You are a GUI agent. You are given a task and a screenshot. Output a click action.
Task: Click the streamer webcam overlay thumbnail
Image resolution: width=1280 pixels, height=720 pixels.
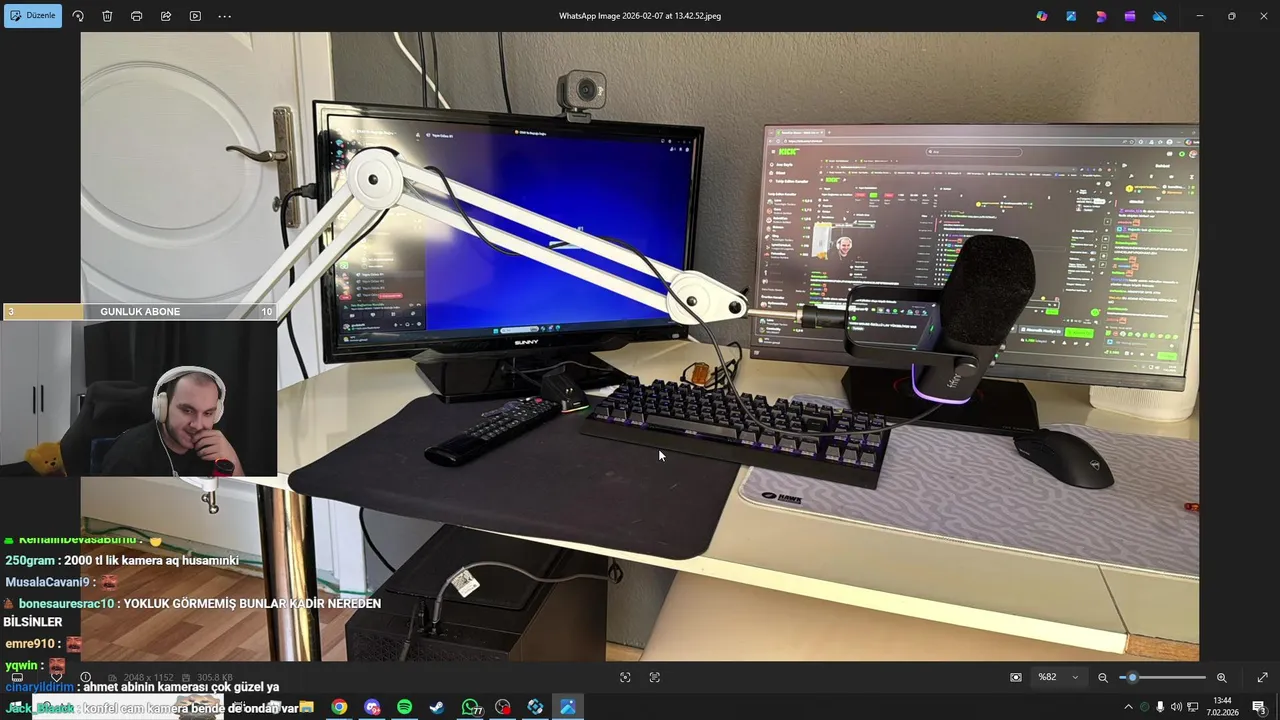(138, 399)
